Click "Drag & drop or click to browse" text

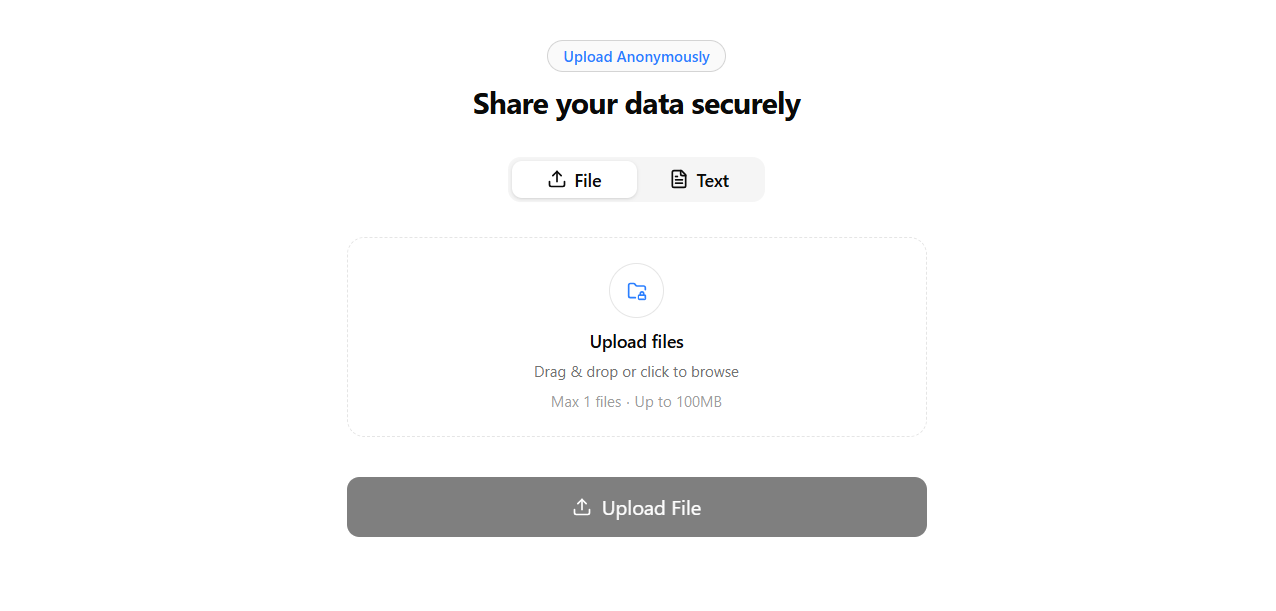point(637,372)
